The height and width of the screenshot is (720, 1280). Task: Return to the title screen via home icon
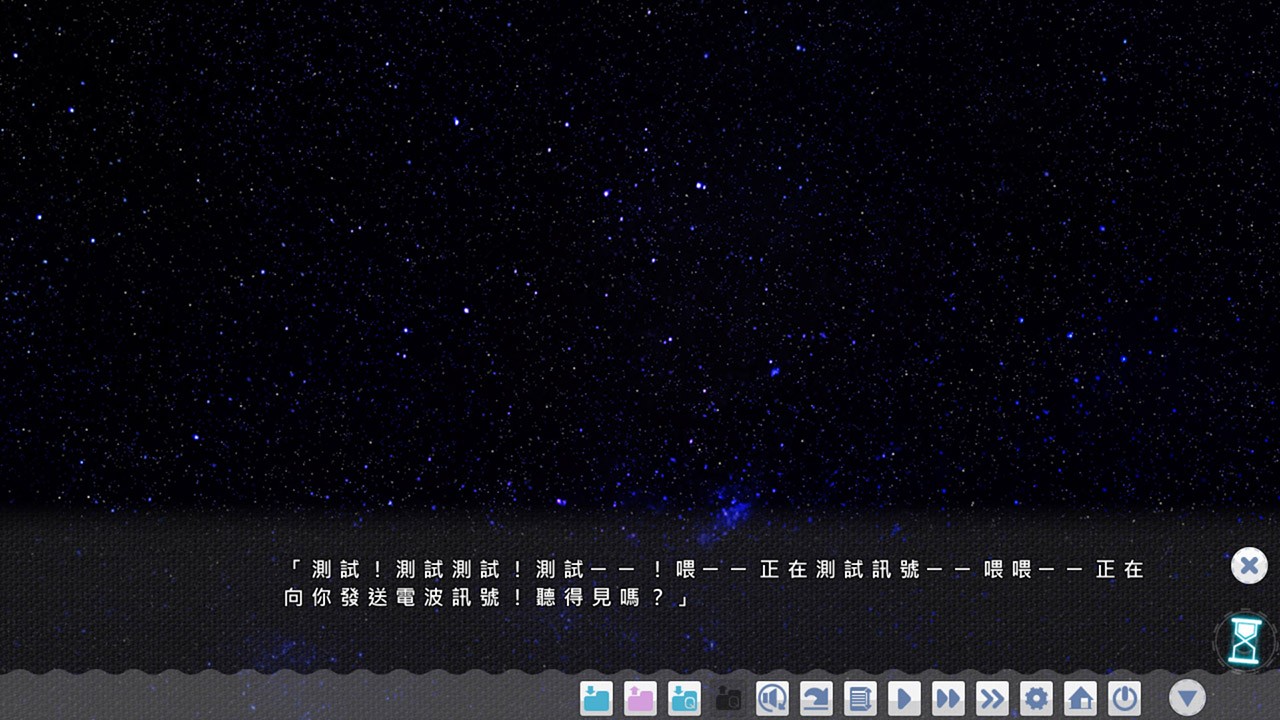click(x=1079, y=699)
